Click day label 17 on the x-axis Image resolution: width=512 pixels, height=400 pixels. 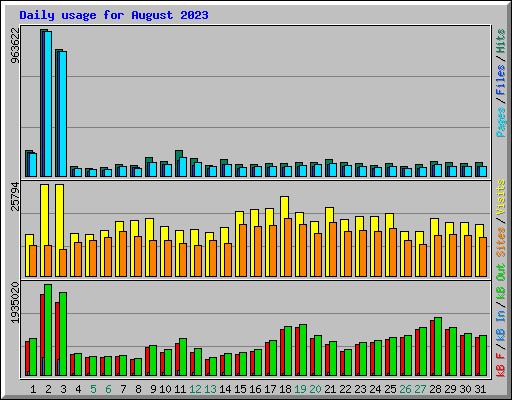[270, 389]
